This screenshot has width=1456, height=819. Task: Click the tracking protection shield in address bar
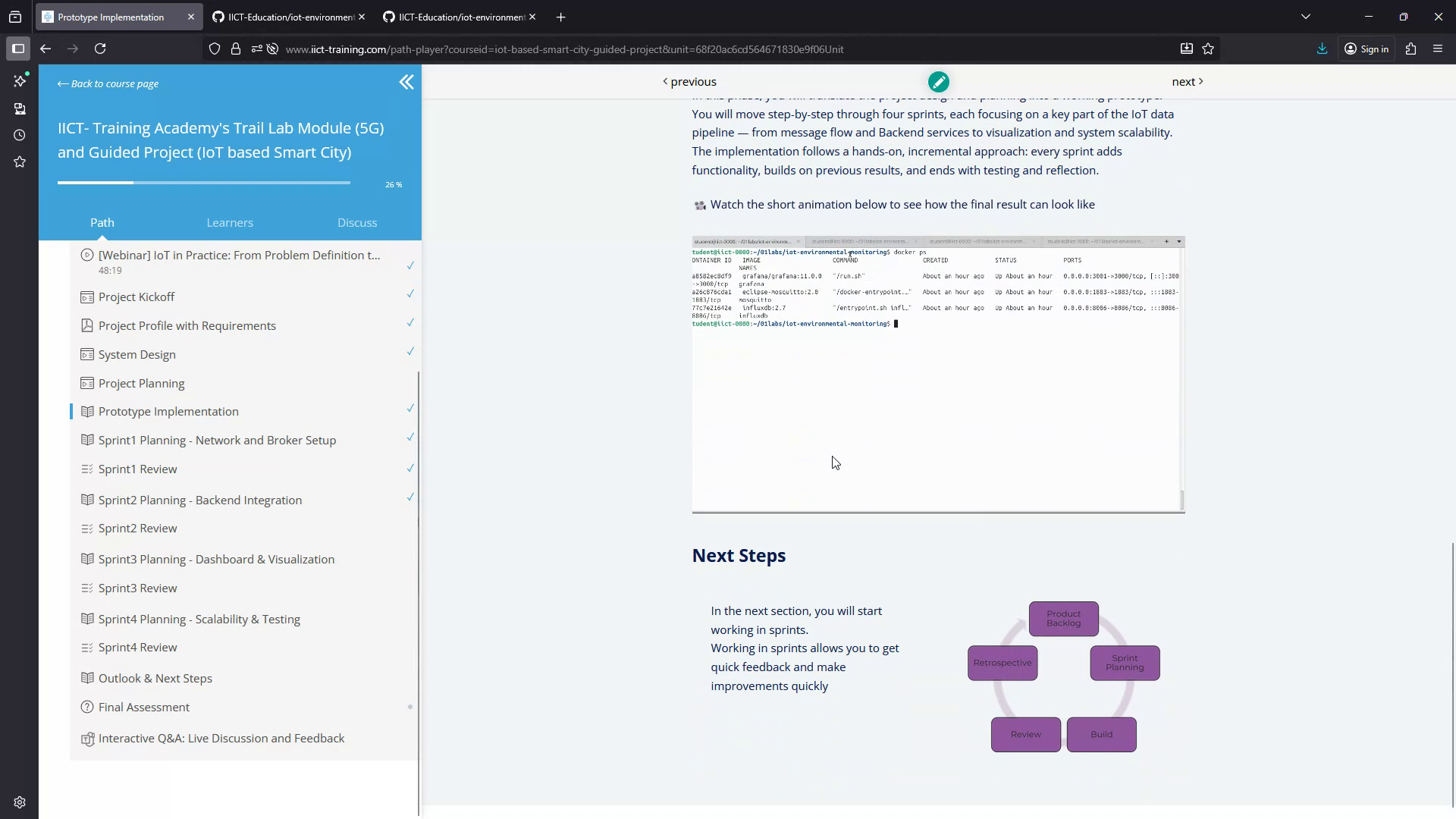pos(215,49)
